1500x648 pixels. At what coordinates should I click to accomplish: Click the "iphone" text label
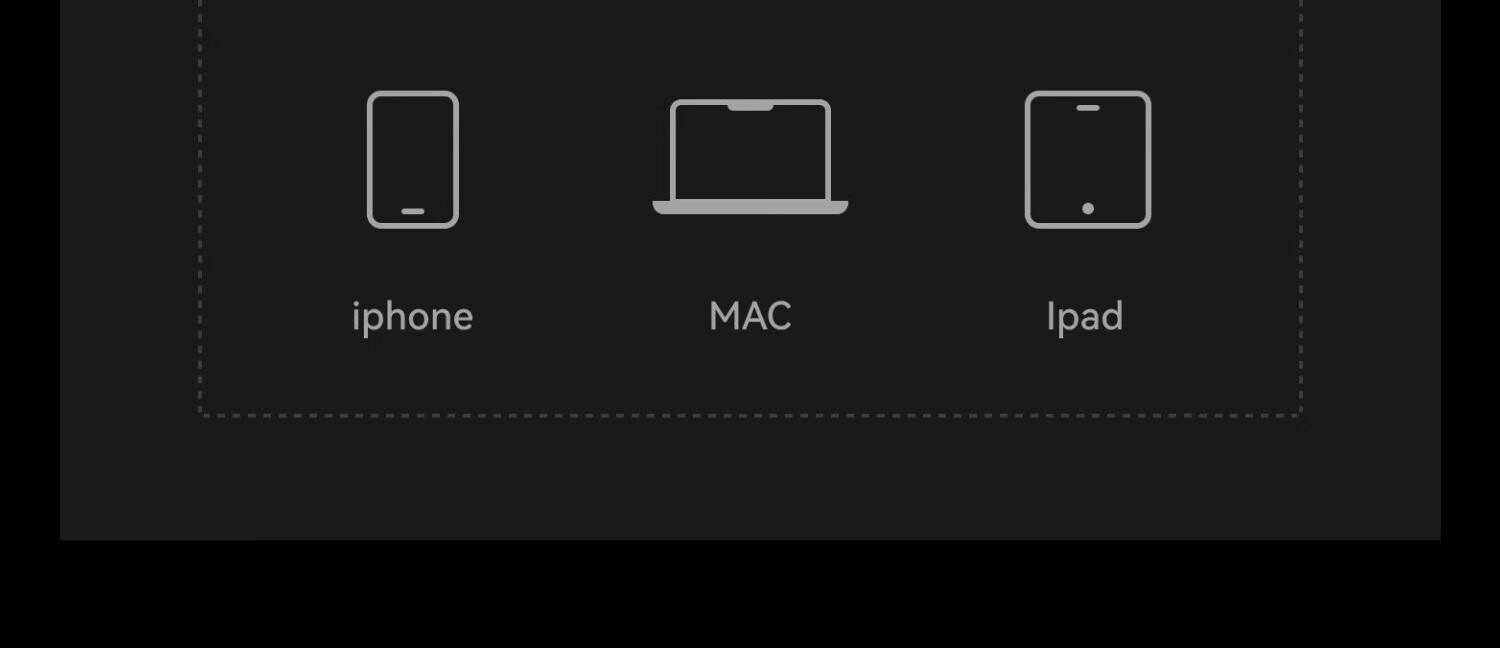[413, 317]
